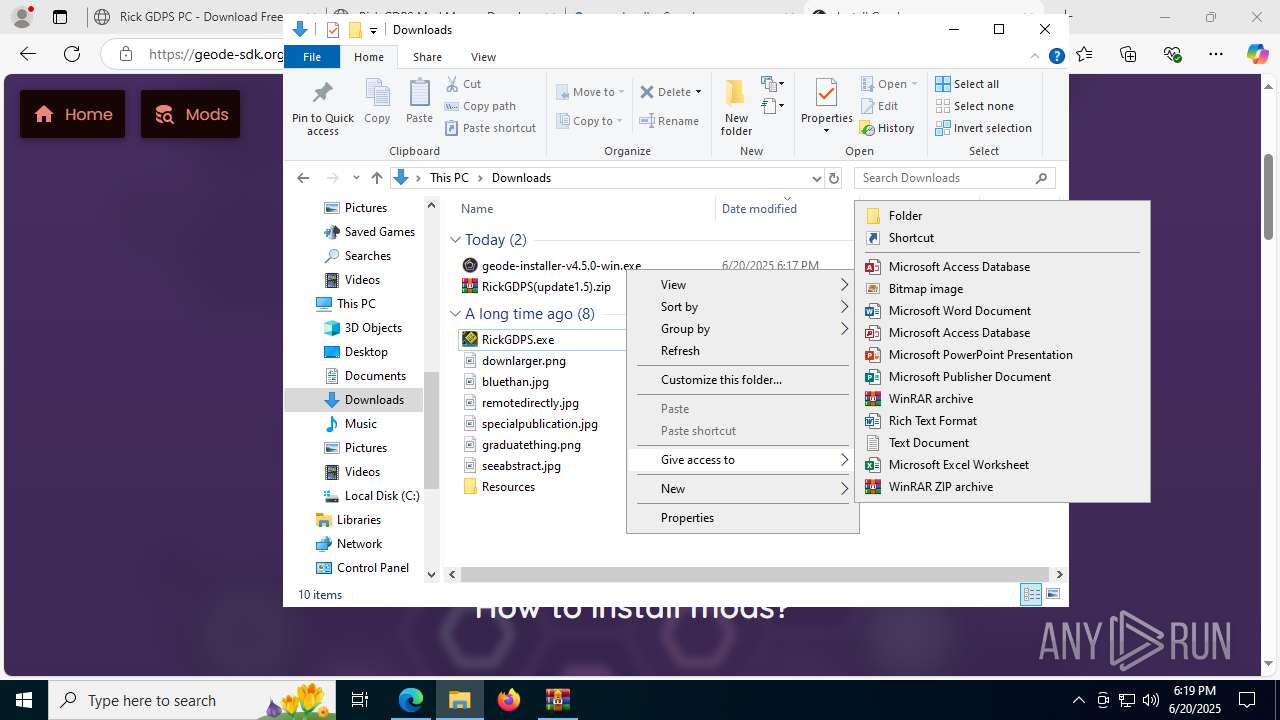Create a new Shortcut from submenu
This screenshot has height=720, width=1280.
1002,238
